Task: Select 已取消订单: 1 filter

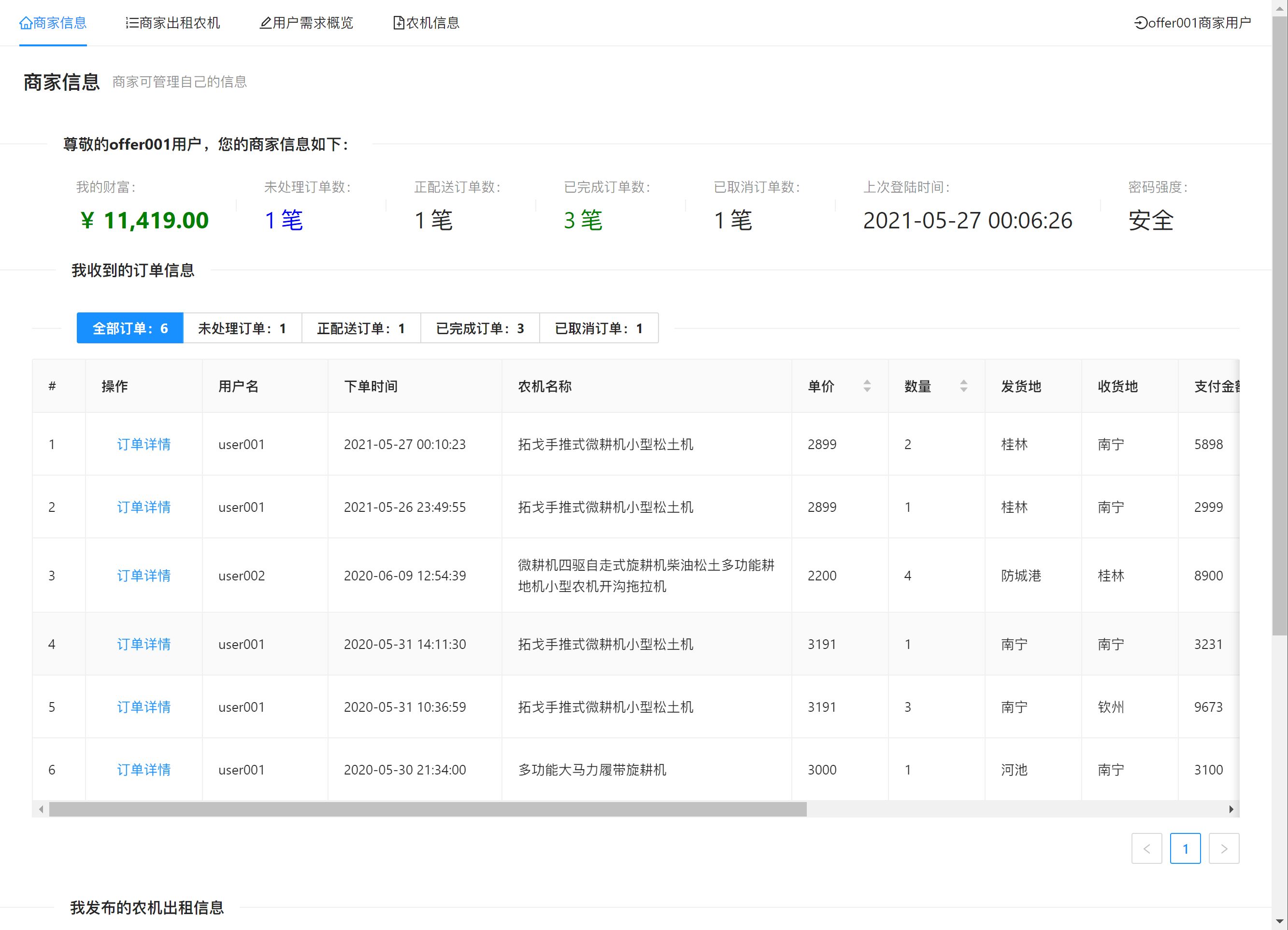Action: click(599, 328)
